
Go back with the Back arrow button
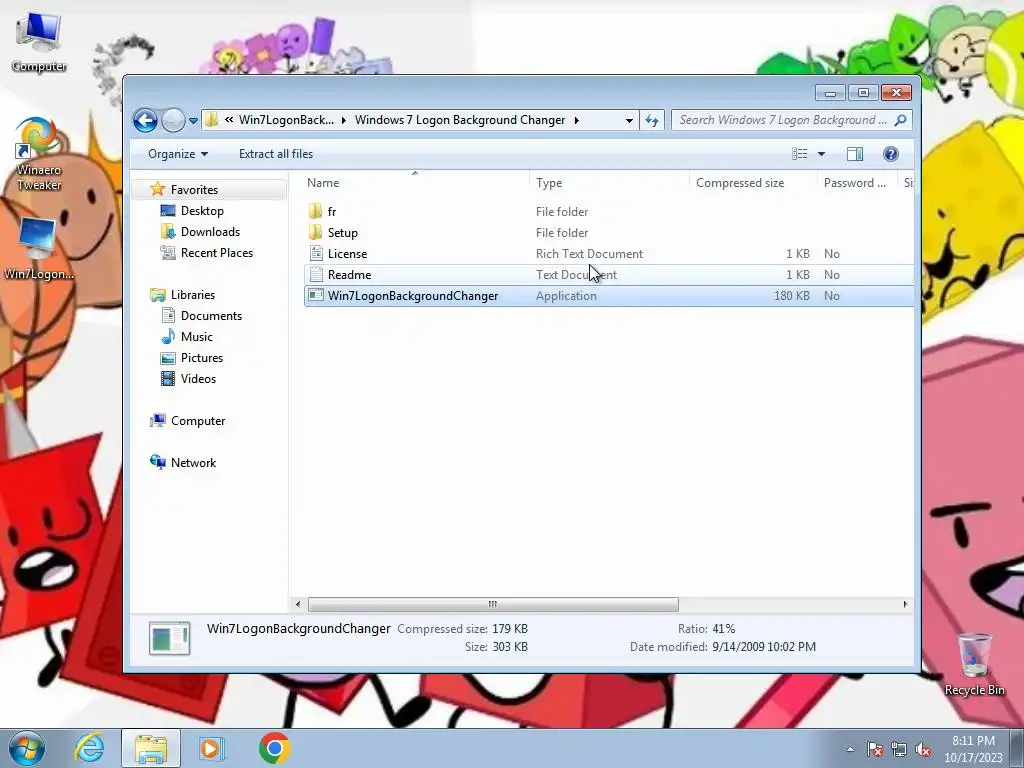click(145, 120)
